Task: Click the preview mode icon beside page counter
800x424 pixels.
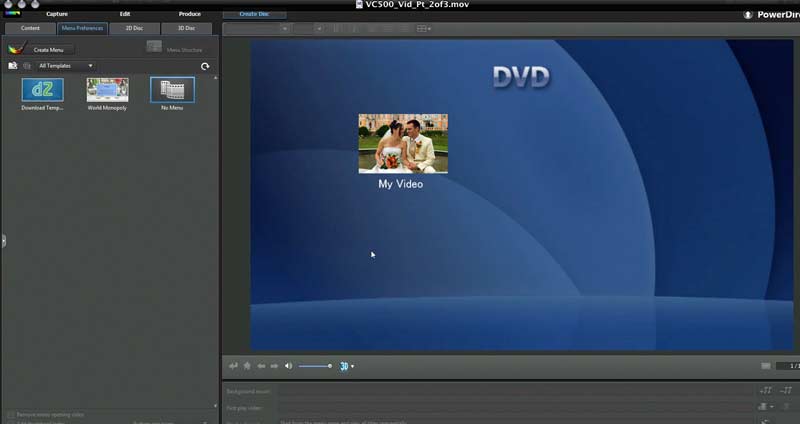Action: (766, 366)
